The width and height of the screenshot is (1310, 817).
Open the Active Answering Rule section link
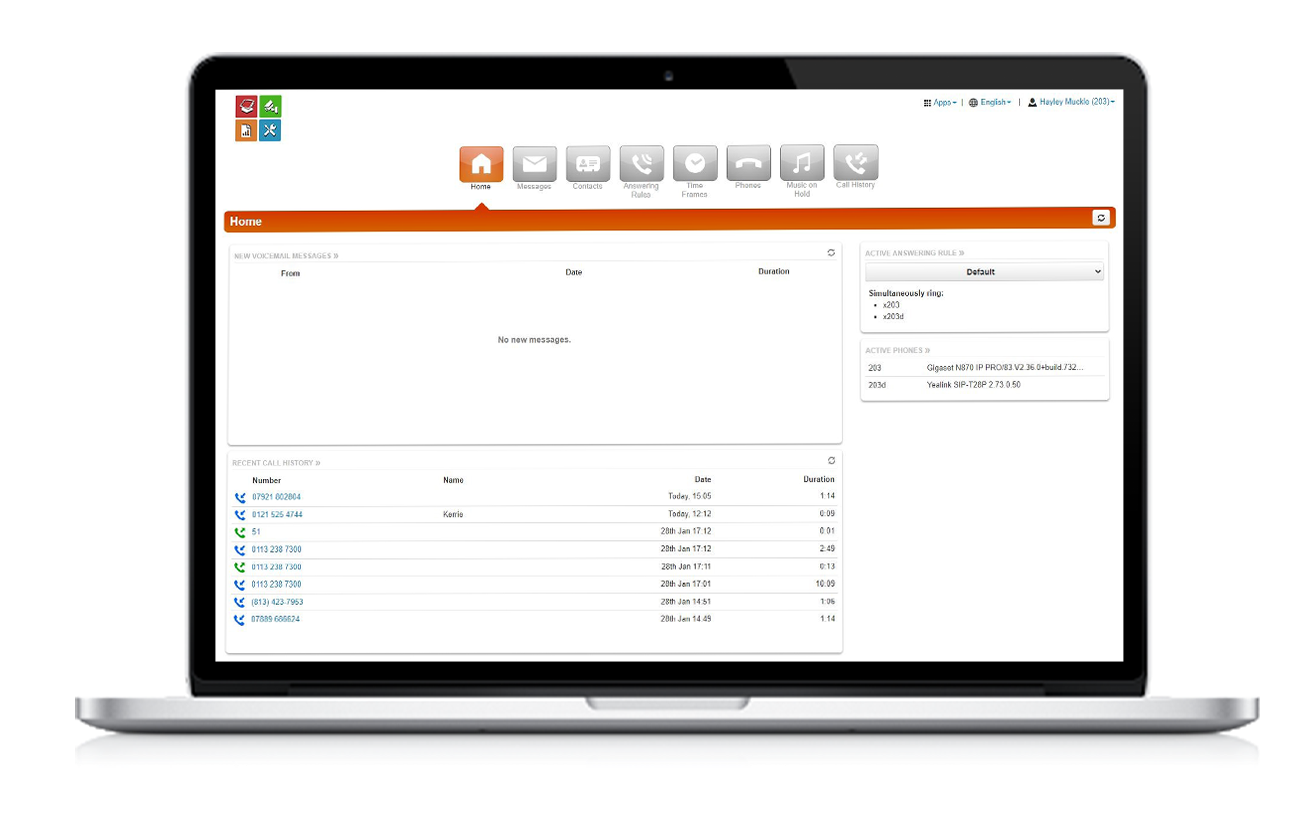coord(915,254)
